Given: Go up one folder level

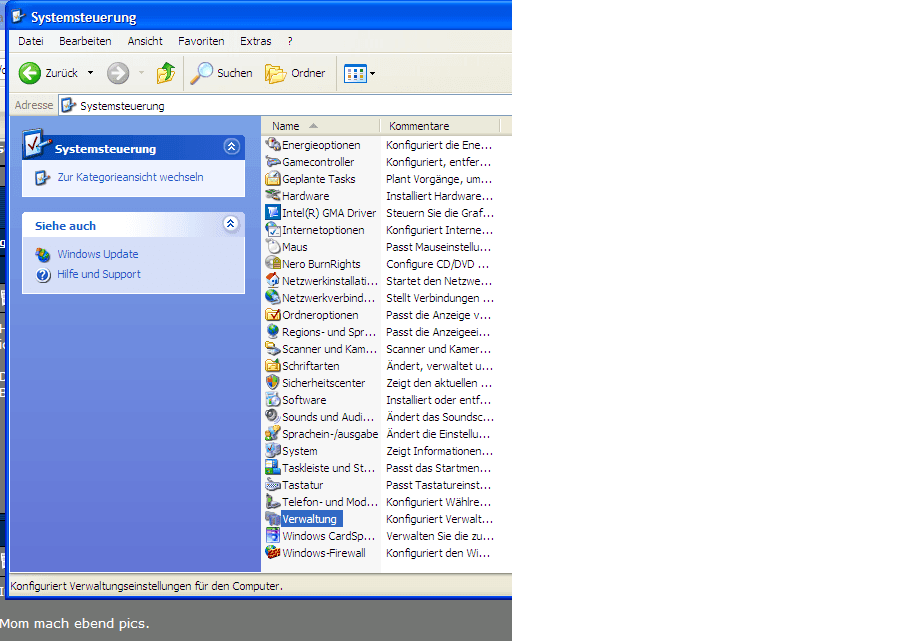Looking at the screenshot, I should 166,73.
